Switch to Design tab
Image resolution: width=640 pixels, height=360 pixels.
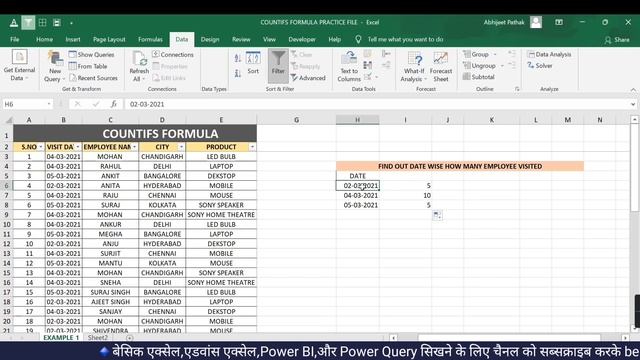coord(210,39)
